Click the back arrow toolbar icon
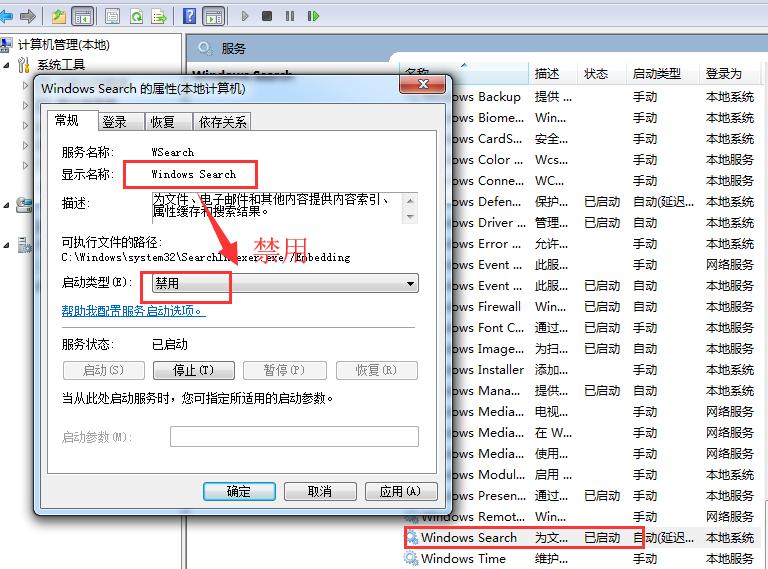The image size is (768, 569). (x=6, y=17)
